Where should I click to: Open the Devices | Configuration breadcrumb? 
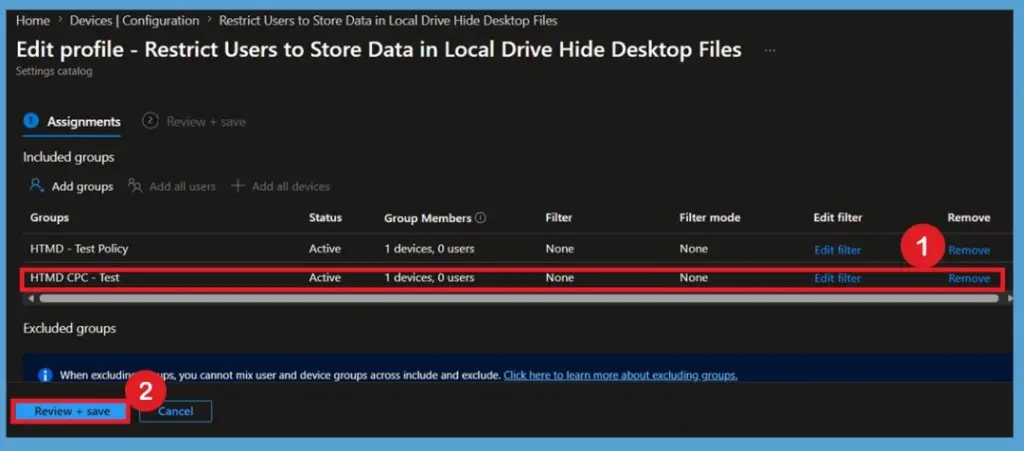point(135,21)
